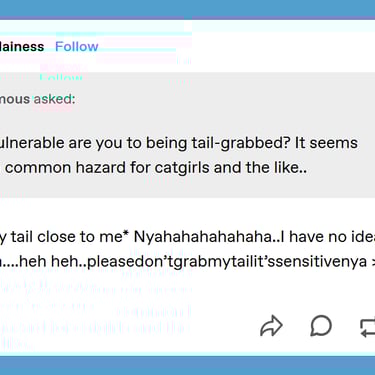Click the blue banner strip at the bottom
This screenshot has width=375, height=375.
(x=187, y=365)
